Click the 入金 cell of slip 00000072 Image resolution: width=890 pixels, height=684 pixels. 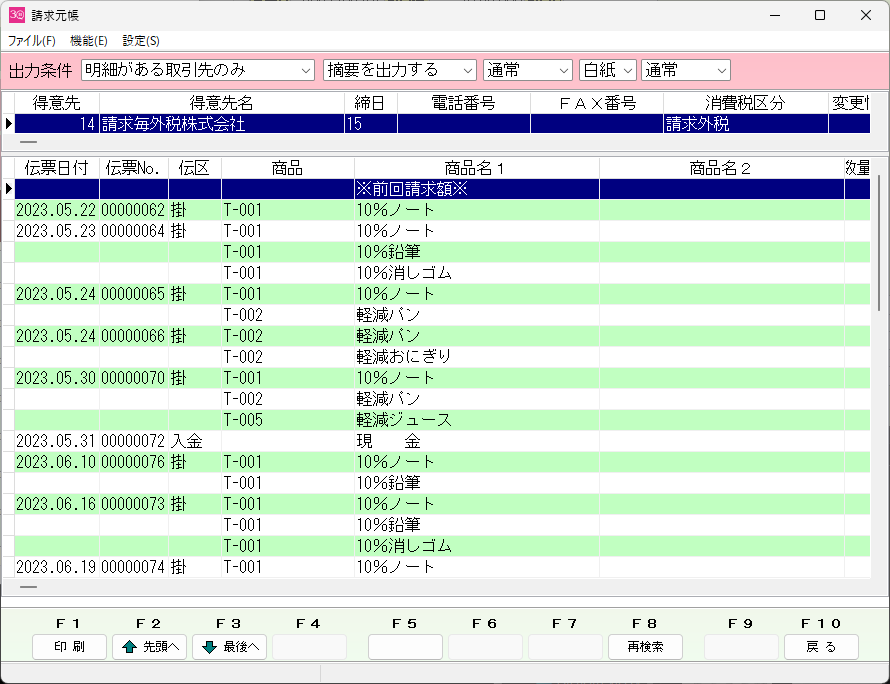click(195, 441)
